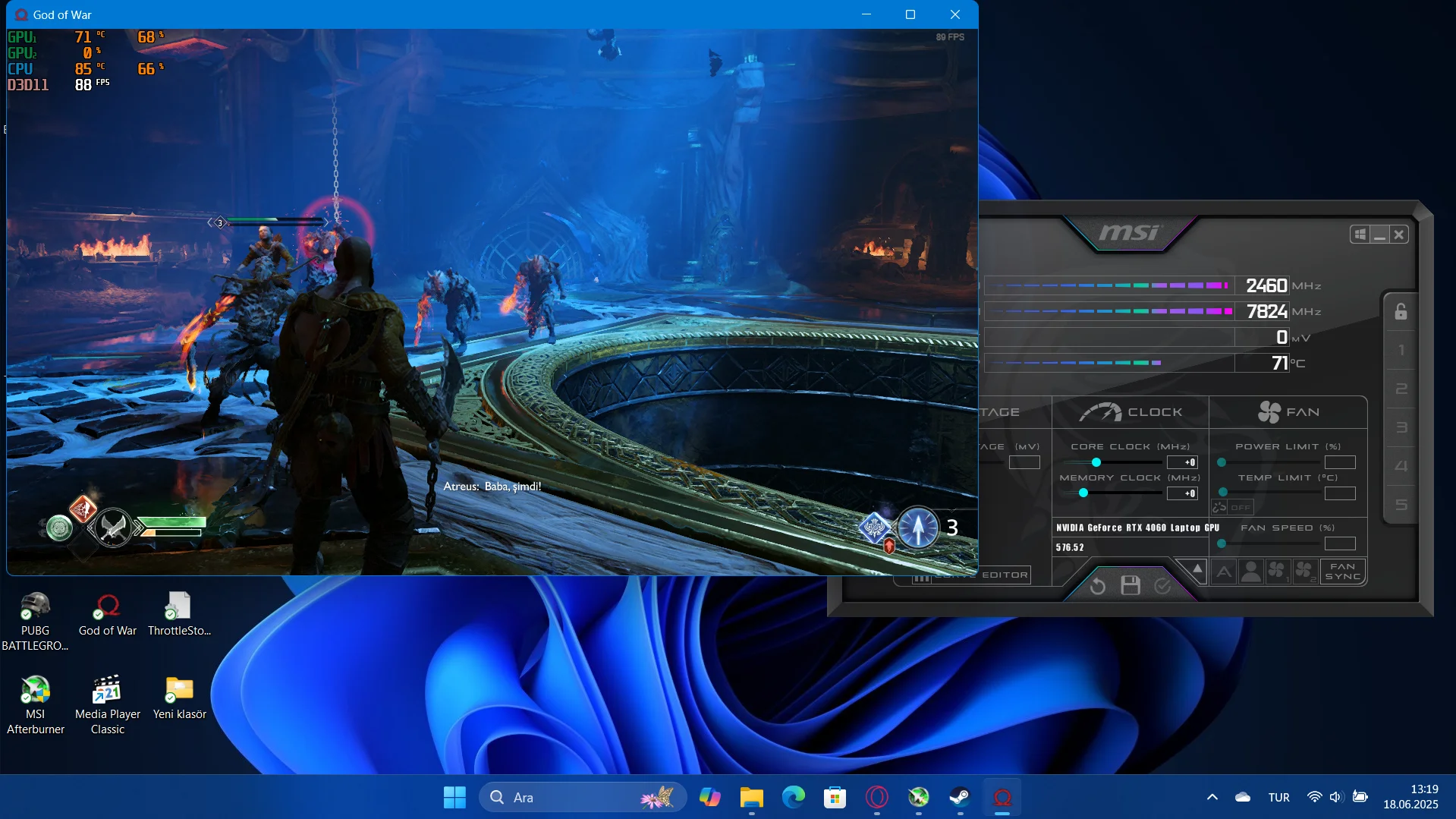Click the Memory Clock value input box
The width and height of the screenshot is (1456, 819).
(x=1181, y=493)
